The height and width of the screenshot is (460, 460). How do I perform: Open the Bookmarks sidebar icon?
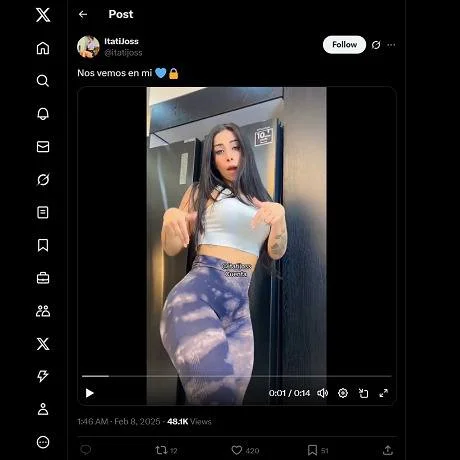click(x=43, y=245)
